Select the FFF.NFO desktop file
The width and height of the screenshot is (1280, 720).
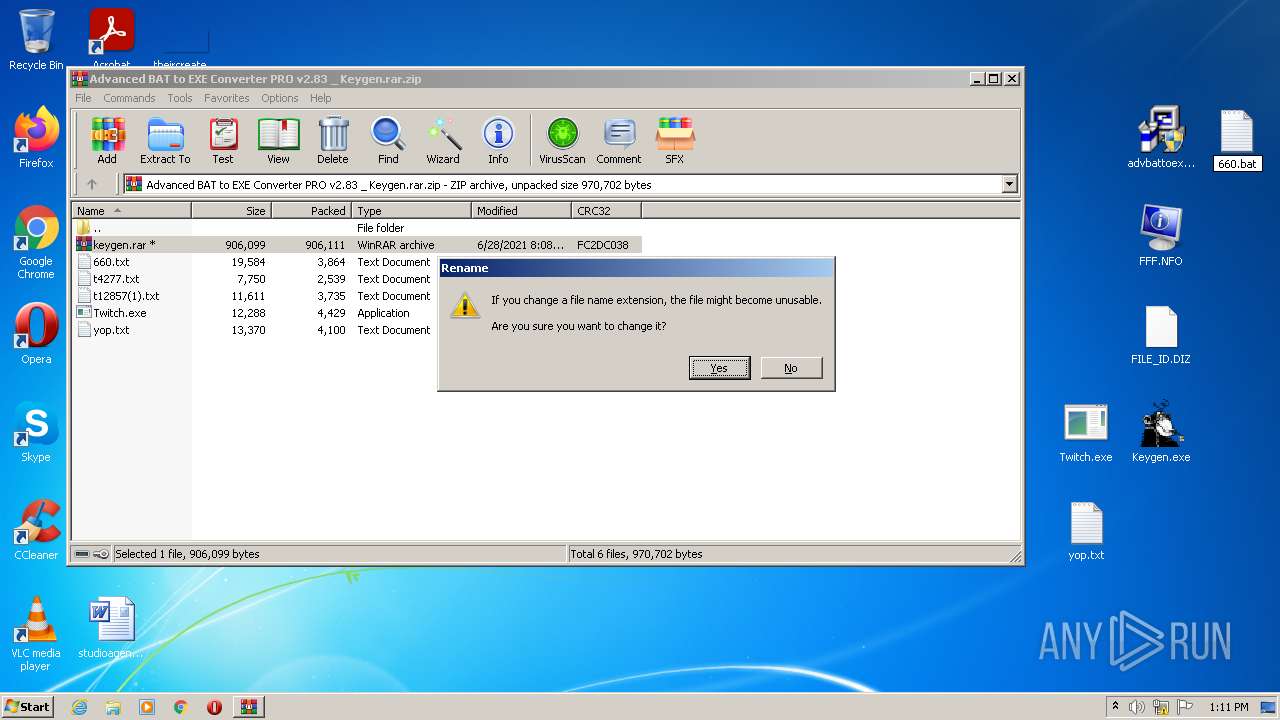pyautogui.click(x=1161, y=236)
